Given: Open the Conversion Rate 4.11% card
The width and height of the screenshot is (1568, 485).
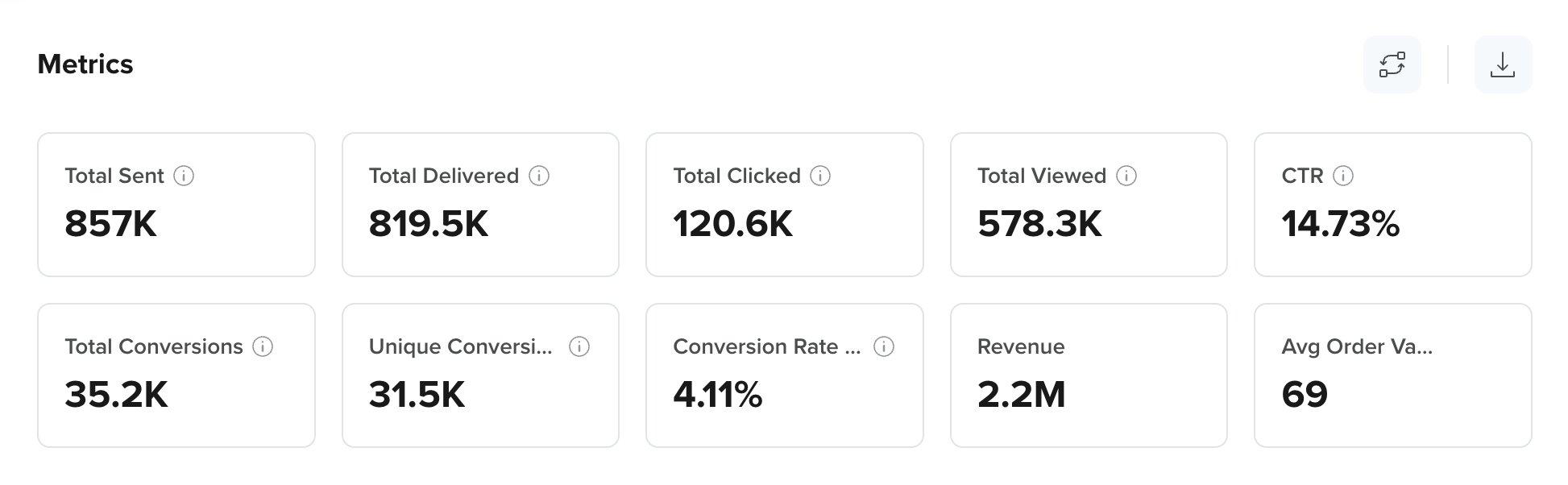Looking at the screenshot, I should [785, 375].
